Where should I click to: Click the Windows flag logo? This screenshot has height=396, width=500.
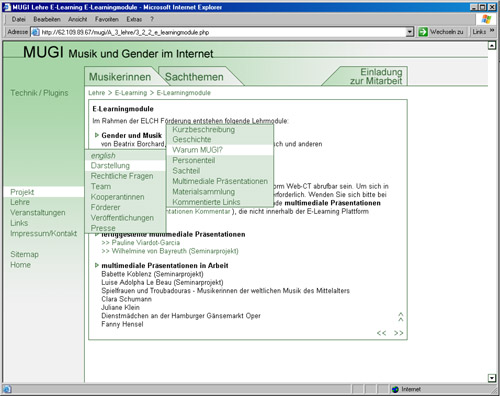point(486,19)
